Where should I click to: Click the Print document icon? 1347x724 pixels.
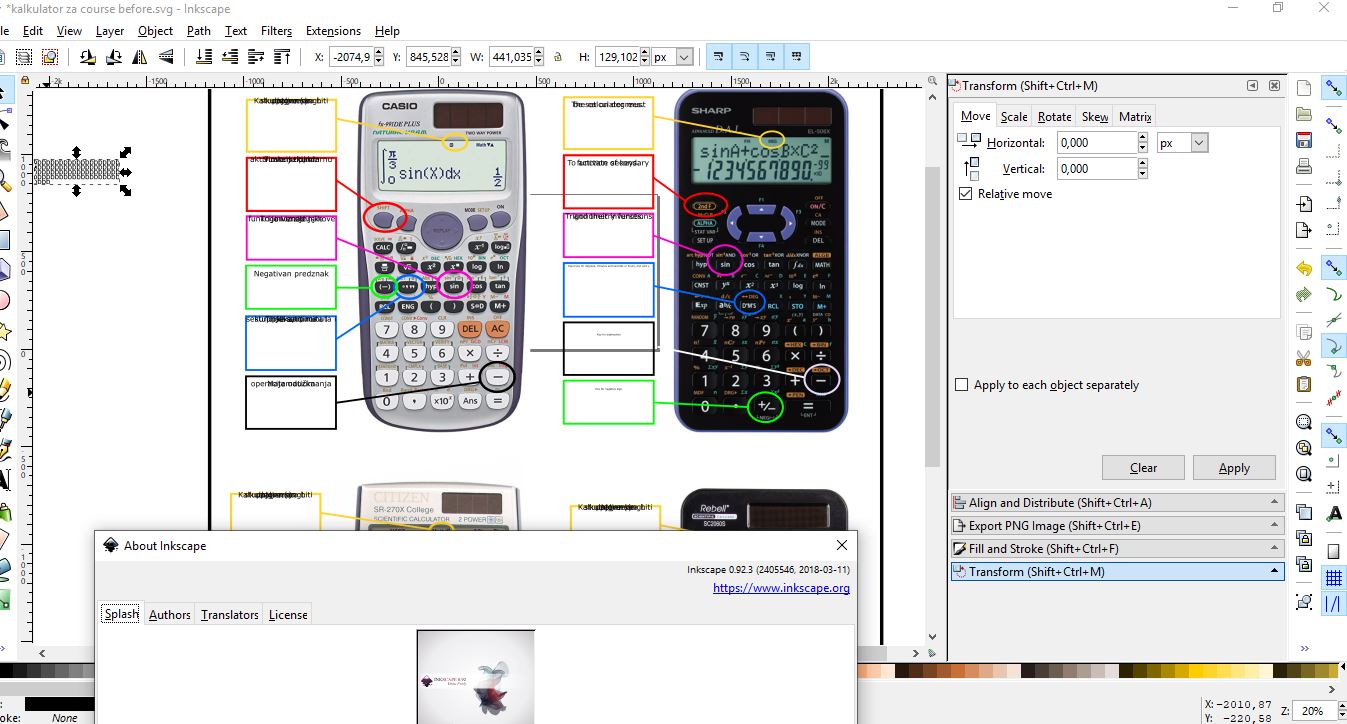click(x=1303, y=166)
